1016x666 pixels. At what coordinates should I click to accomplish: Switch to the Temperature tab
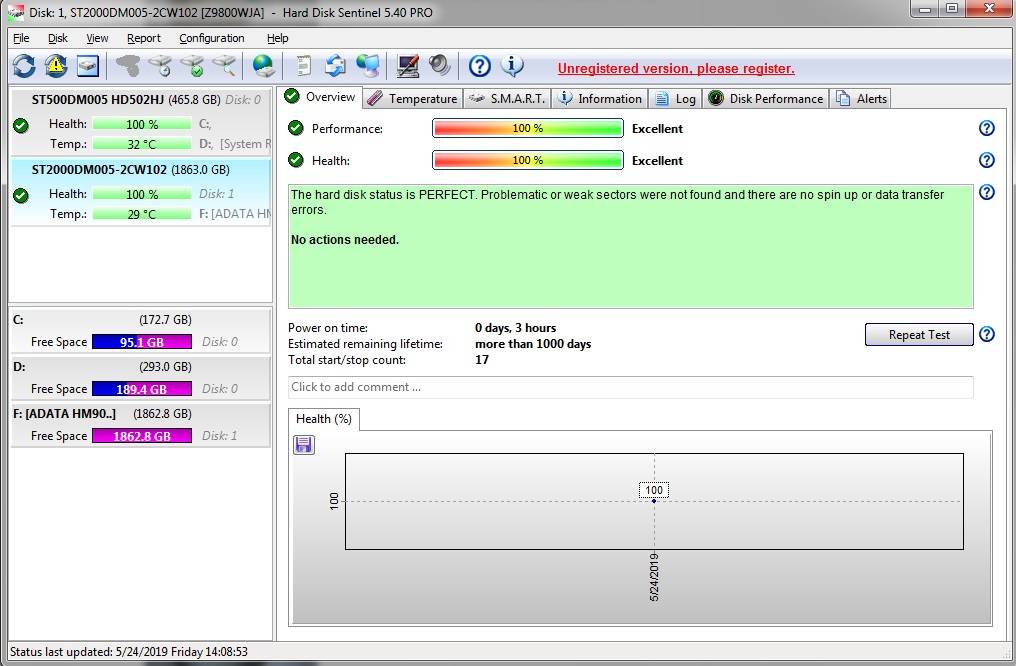413,98
